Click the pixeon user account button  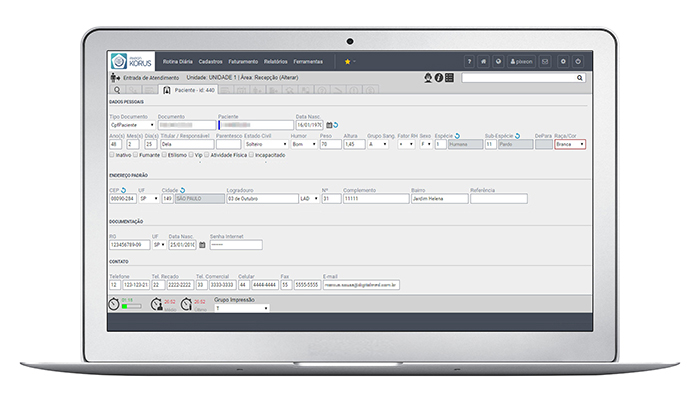coord(521,61)
